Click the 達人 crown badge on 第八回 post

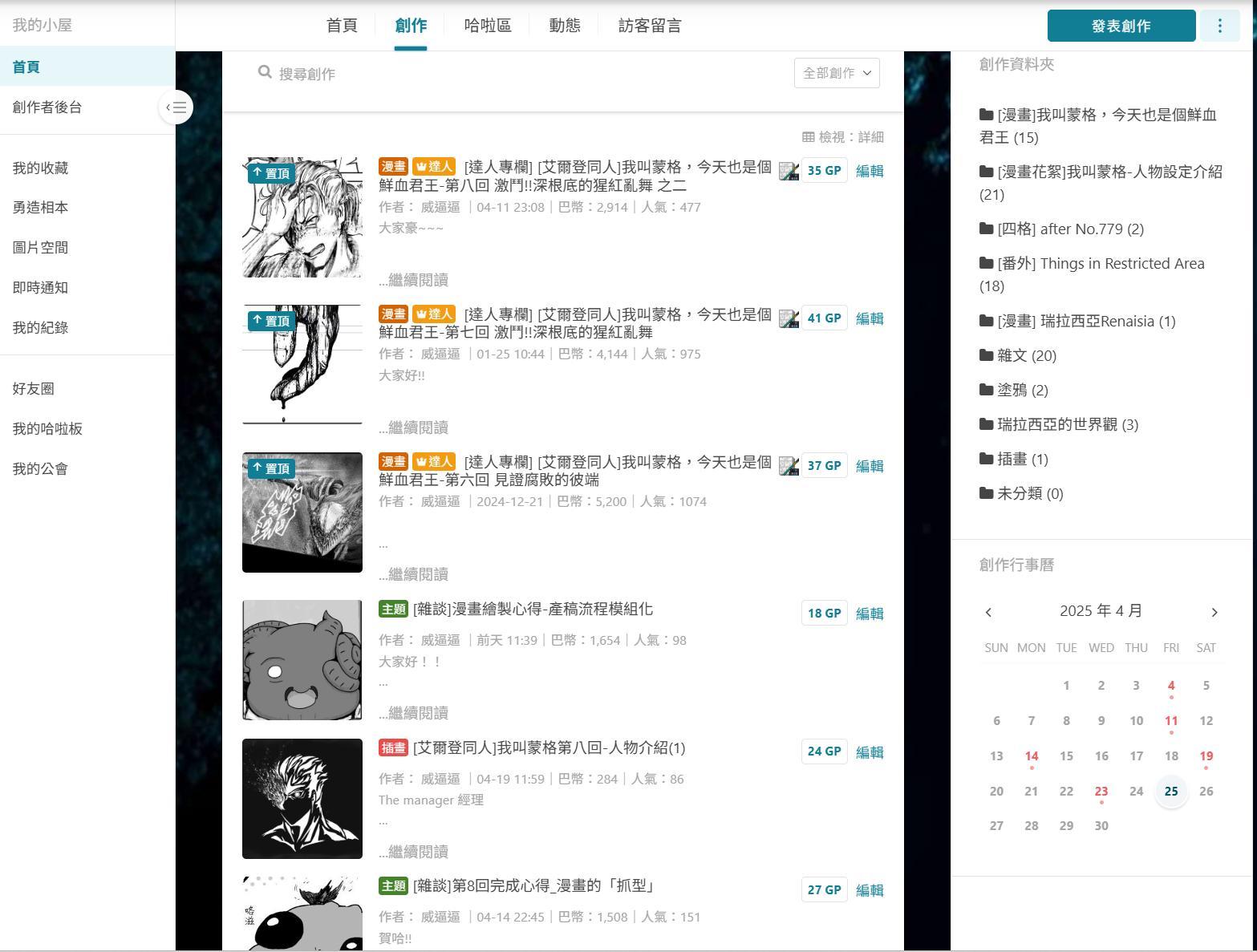coord(433,166)
